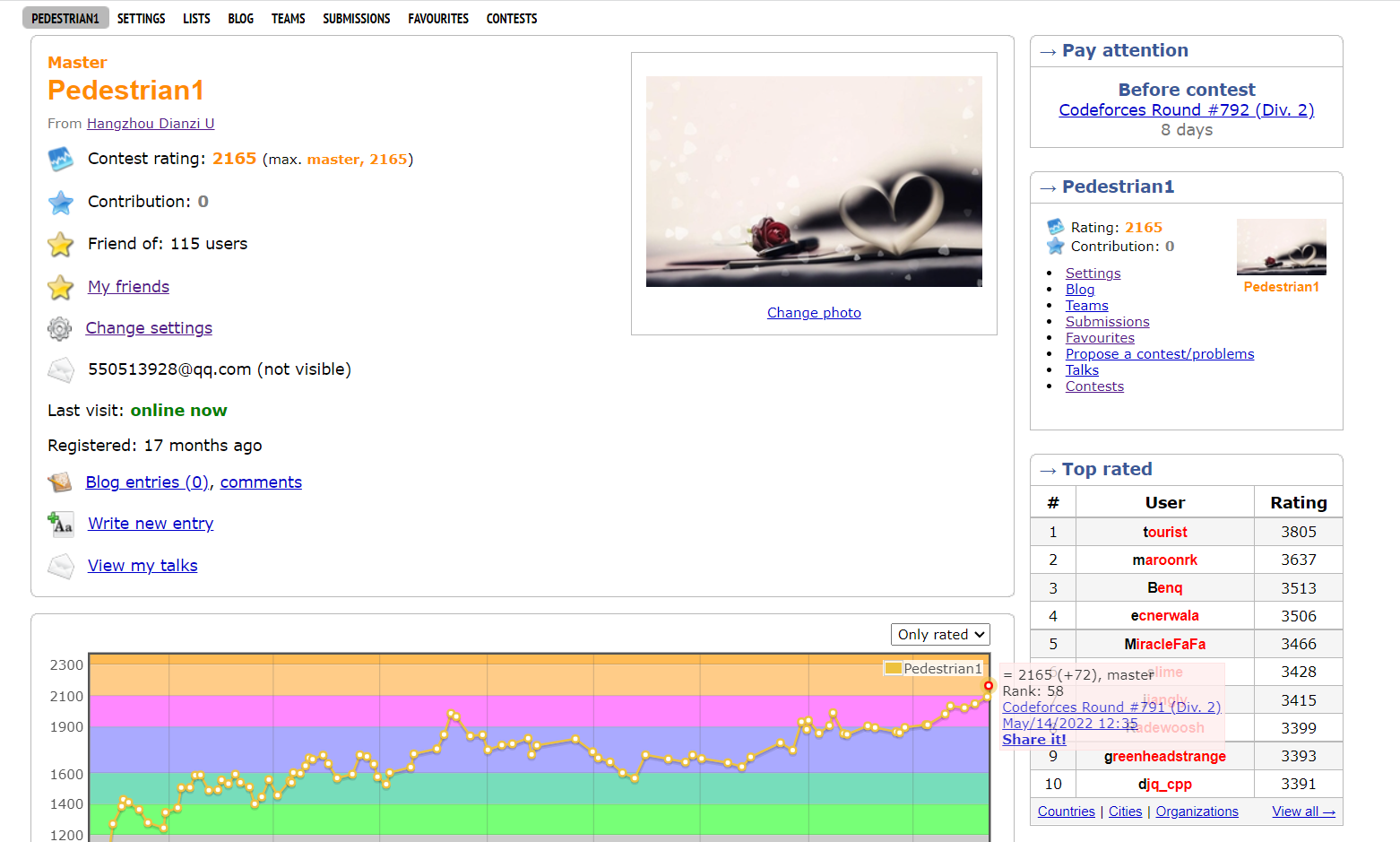This screenshot has width=1400, height=842.
Task: Click the blog entries notebook icon
Action: click(60, 482)
